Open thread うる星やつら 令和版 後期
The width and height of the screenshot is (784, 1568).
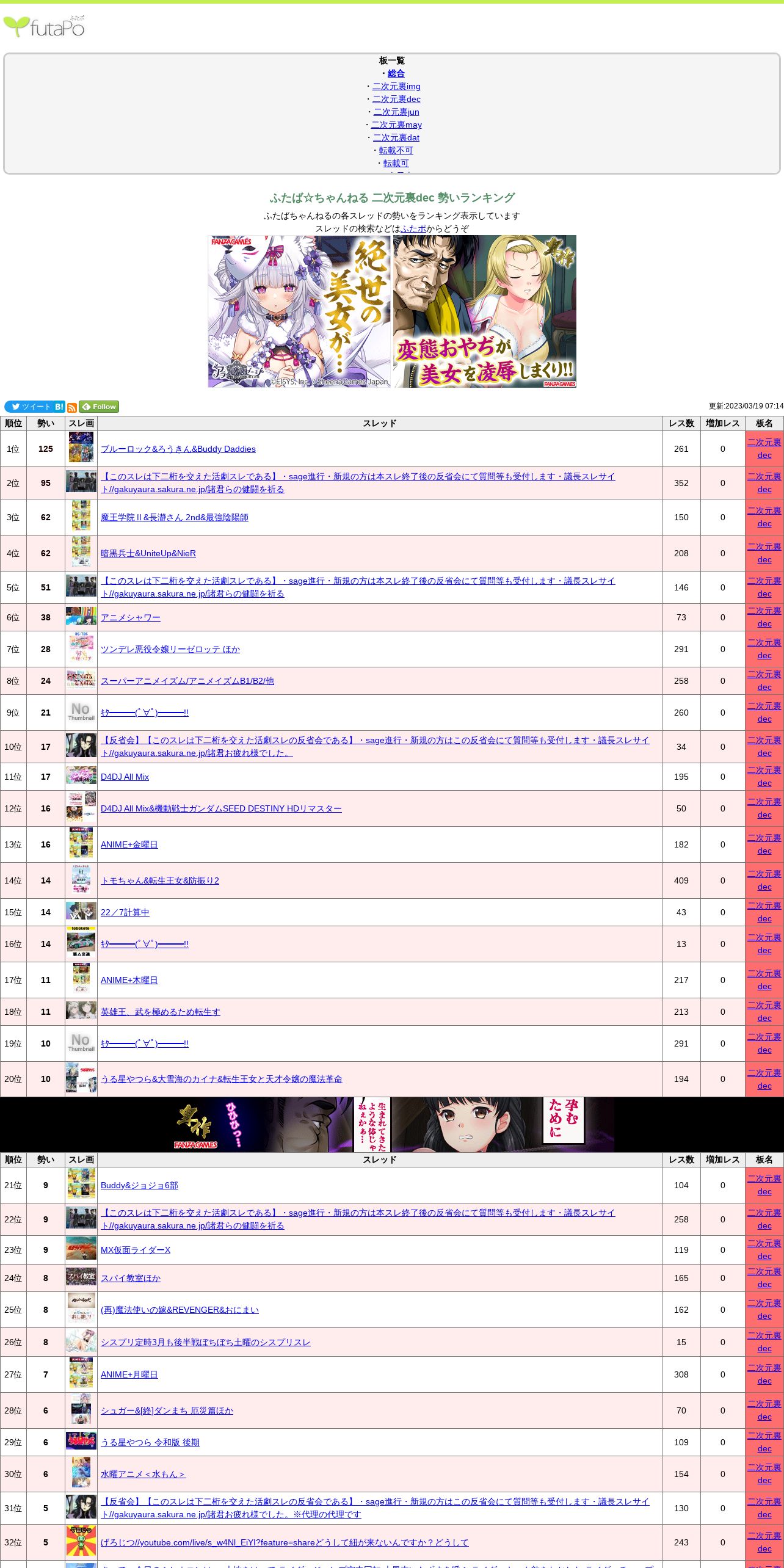click(150, 1442)
